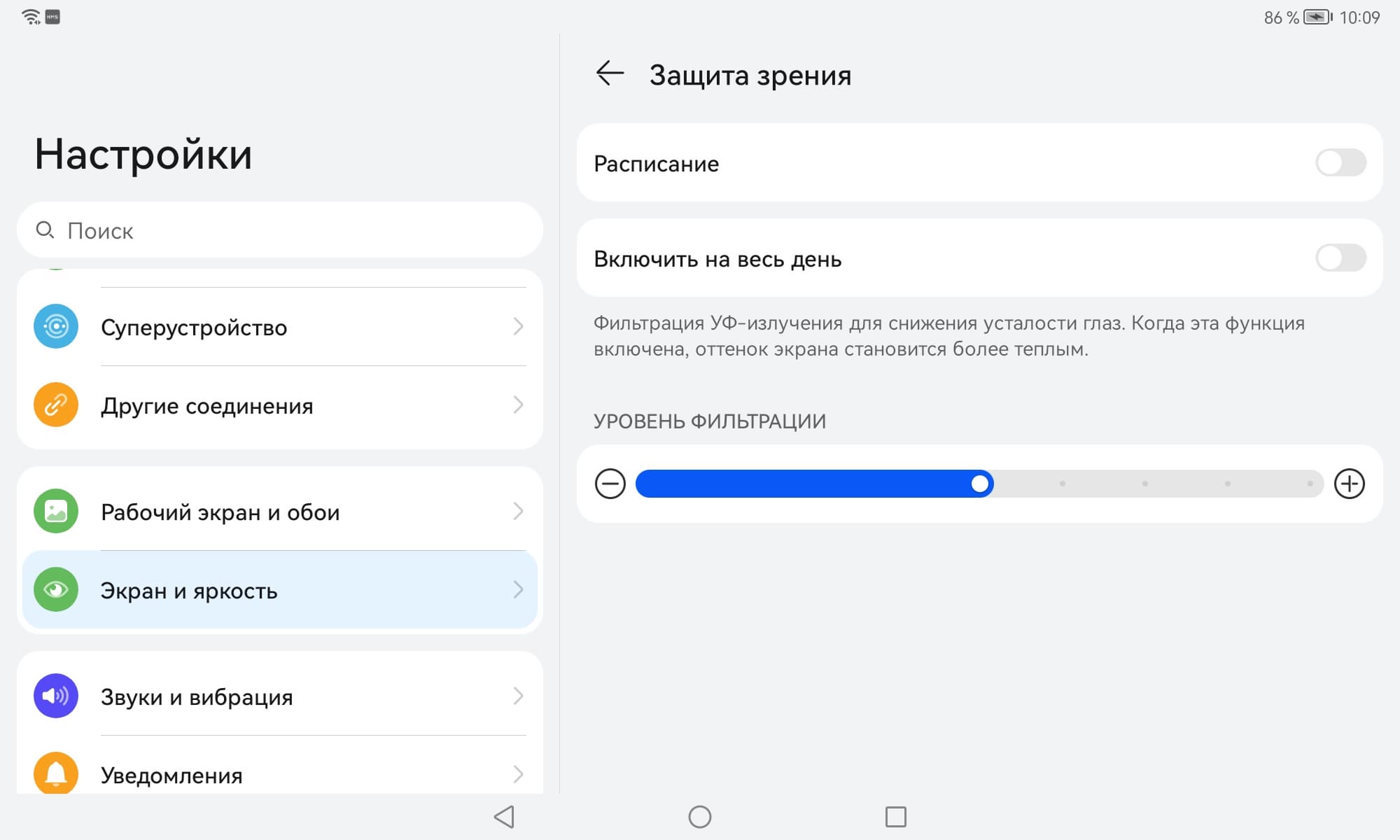Tap the Суперустройство blue icon
The image size is (1400, 840).
coord(56,326)
